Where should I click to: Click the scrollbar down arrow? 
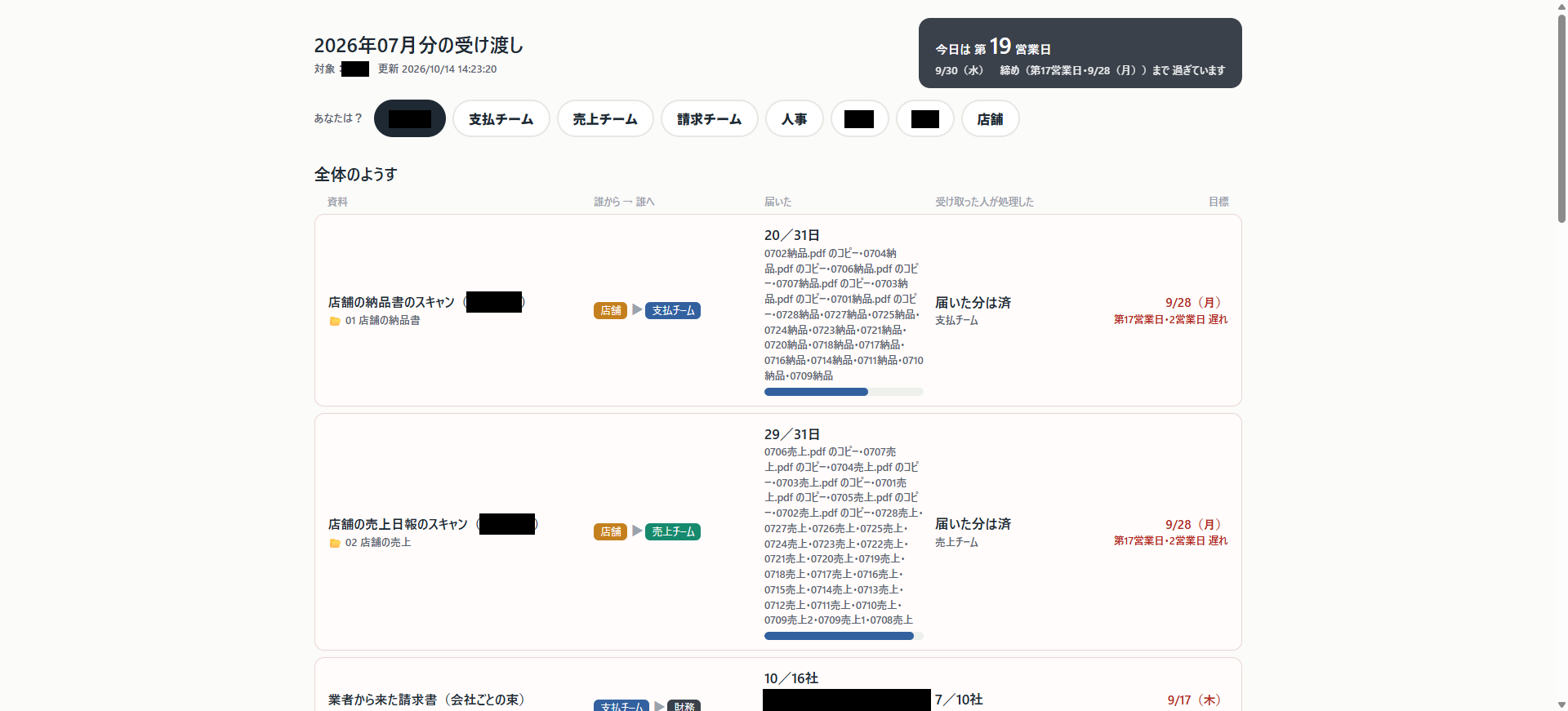pyautogui.click(x=1561, y=704)
